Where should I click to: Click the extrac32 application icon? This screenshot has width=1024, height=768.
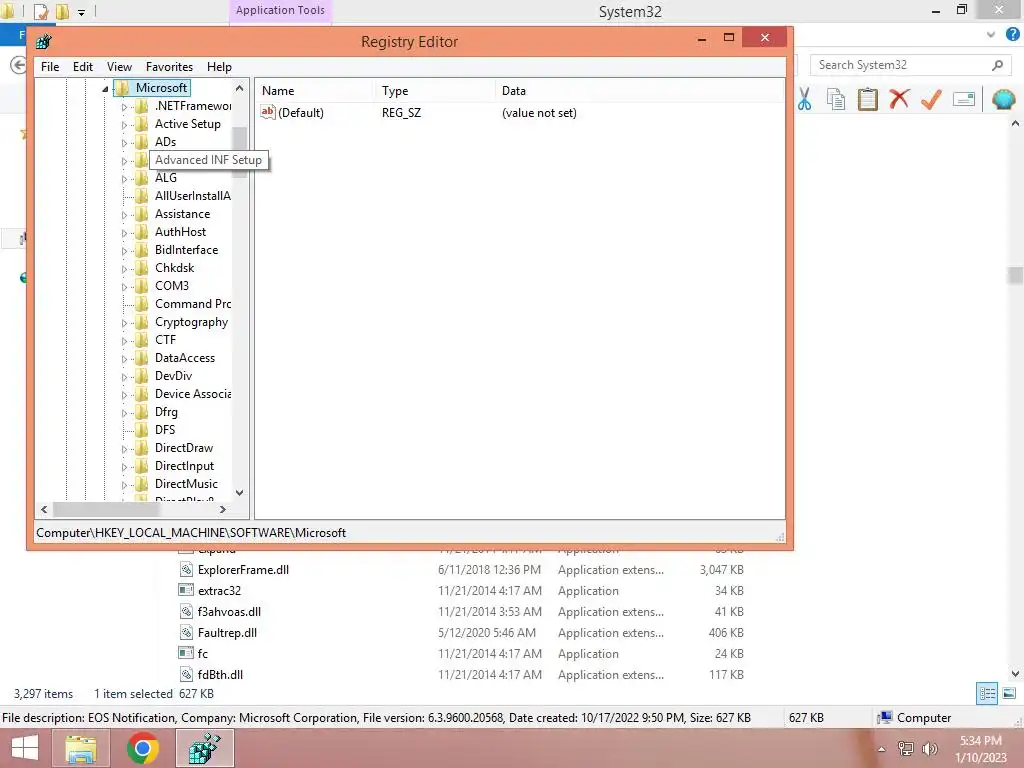(186, 590)
